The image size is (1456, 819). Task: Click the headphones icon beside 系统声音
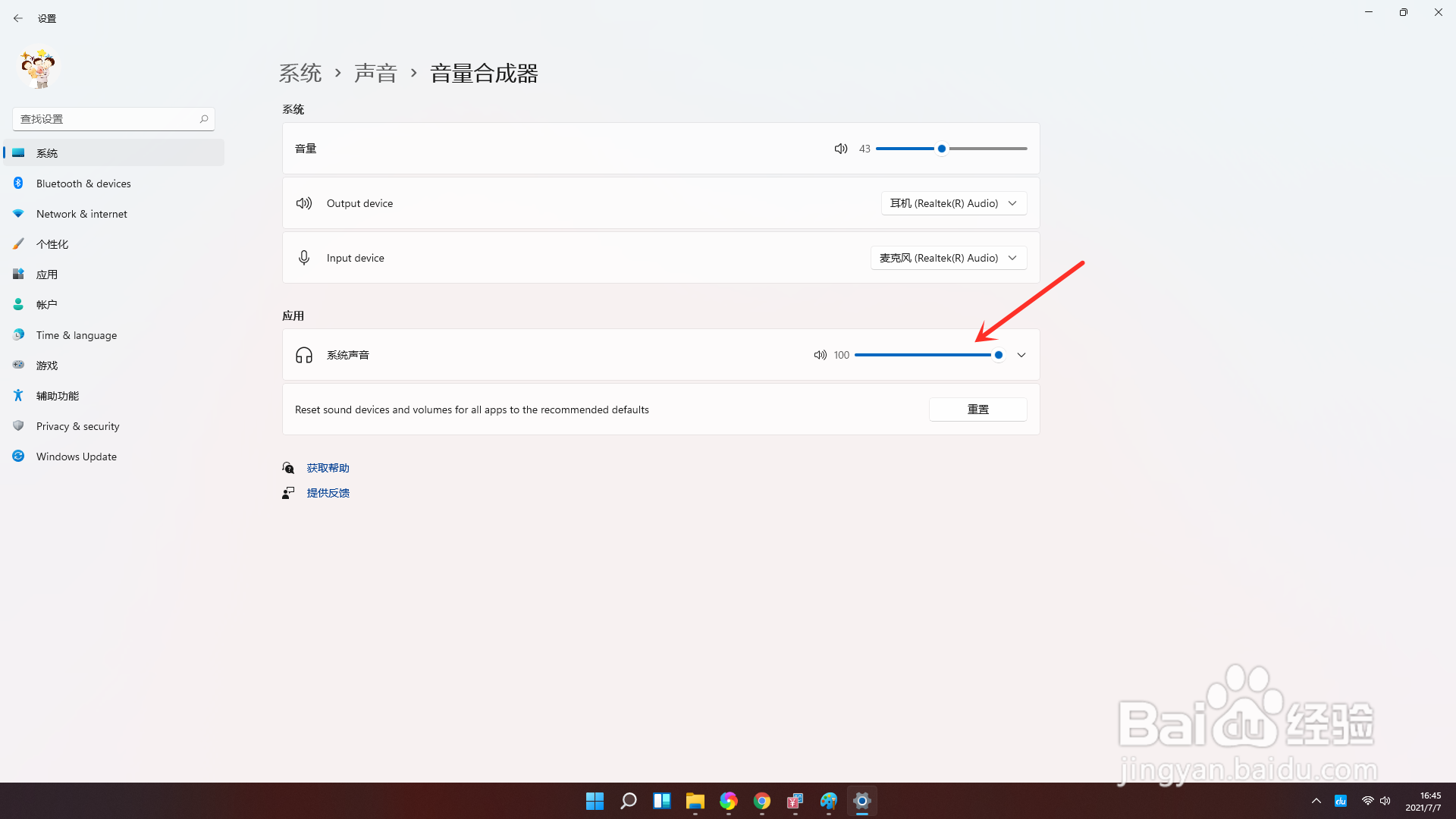coord(303,354)
